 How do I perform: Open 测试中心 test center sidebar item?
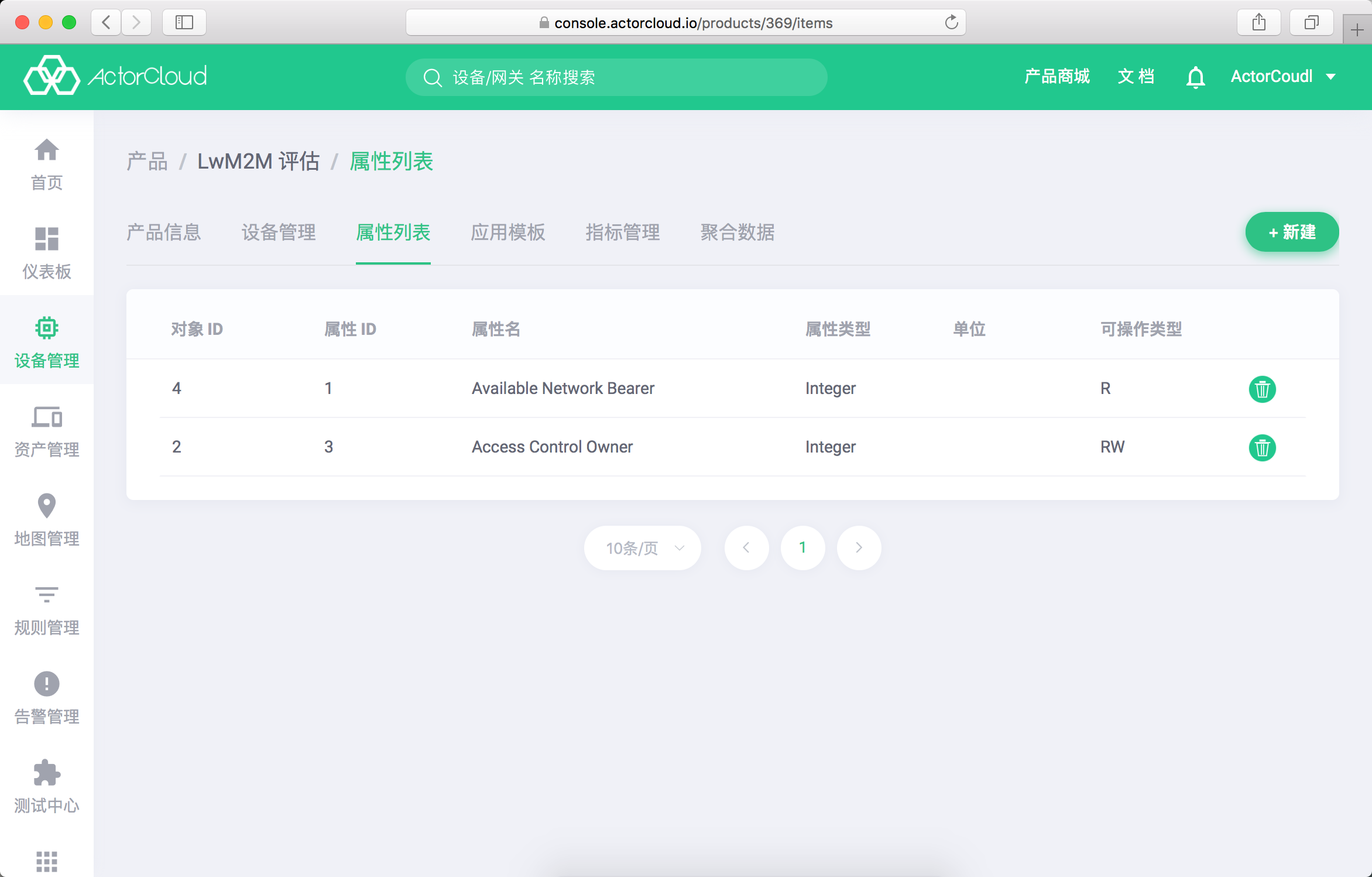(47, 787)
